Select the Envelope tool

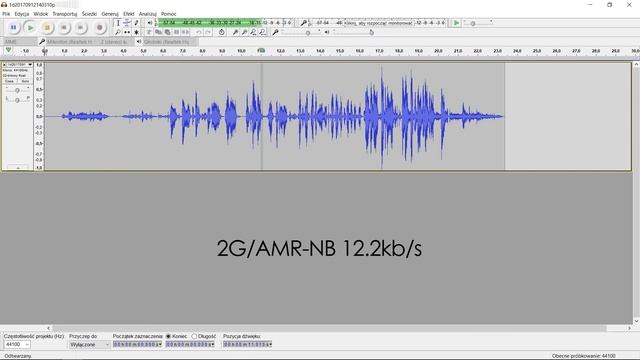pos(127,23)
